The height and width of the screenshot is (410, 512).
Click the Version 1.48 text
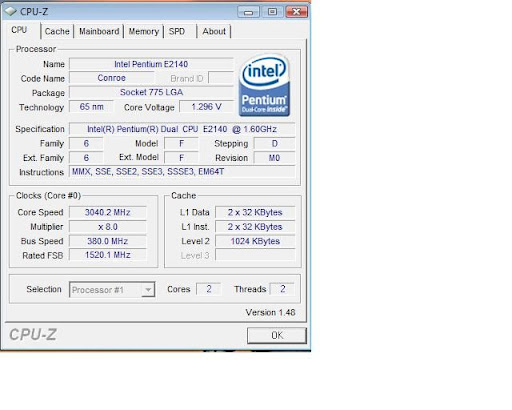click(x=270, y=312)
